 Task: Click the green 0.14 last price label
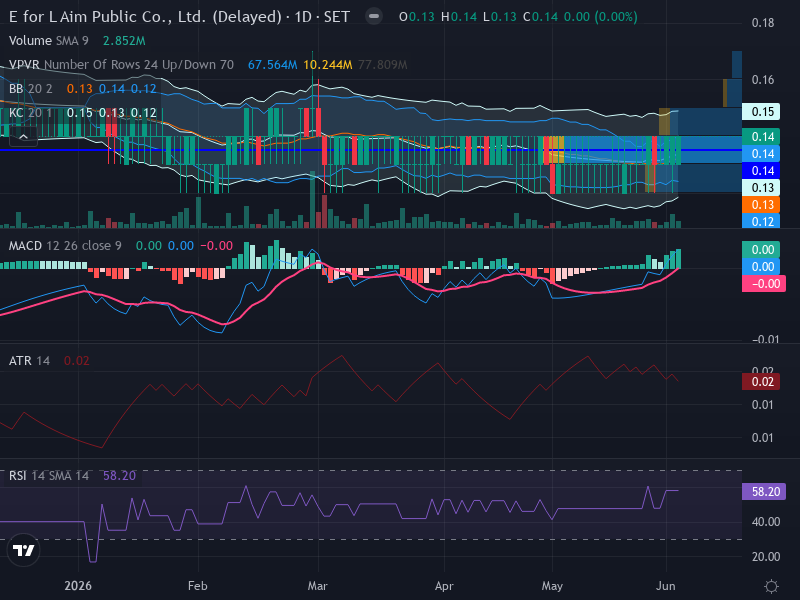point(761,137)
